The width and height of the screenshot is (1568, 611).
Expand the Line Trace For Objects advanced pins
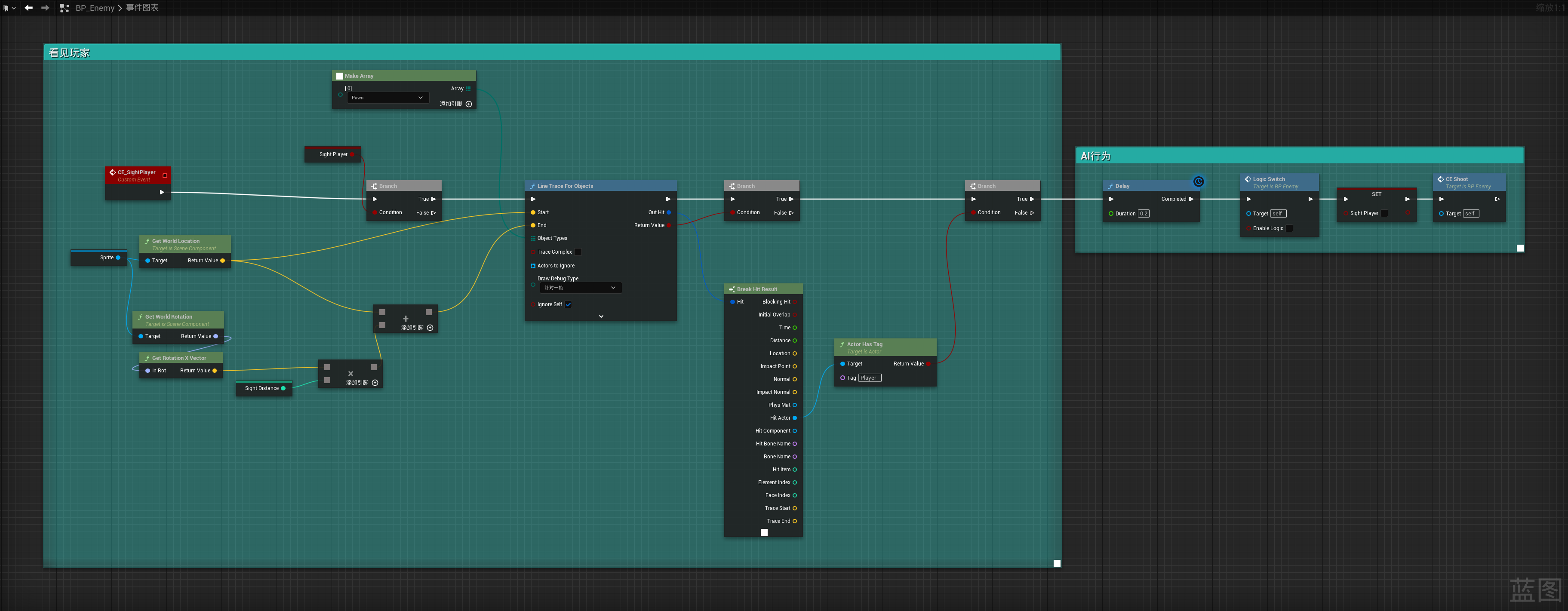[x=601, y=316]
